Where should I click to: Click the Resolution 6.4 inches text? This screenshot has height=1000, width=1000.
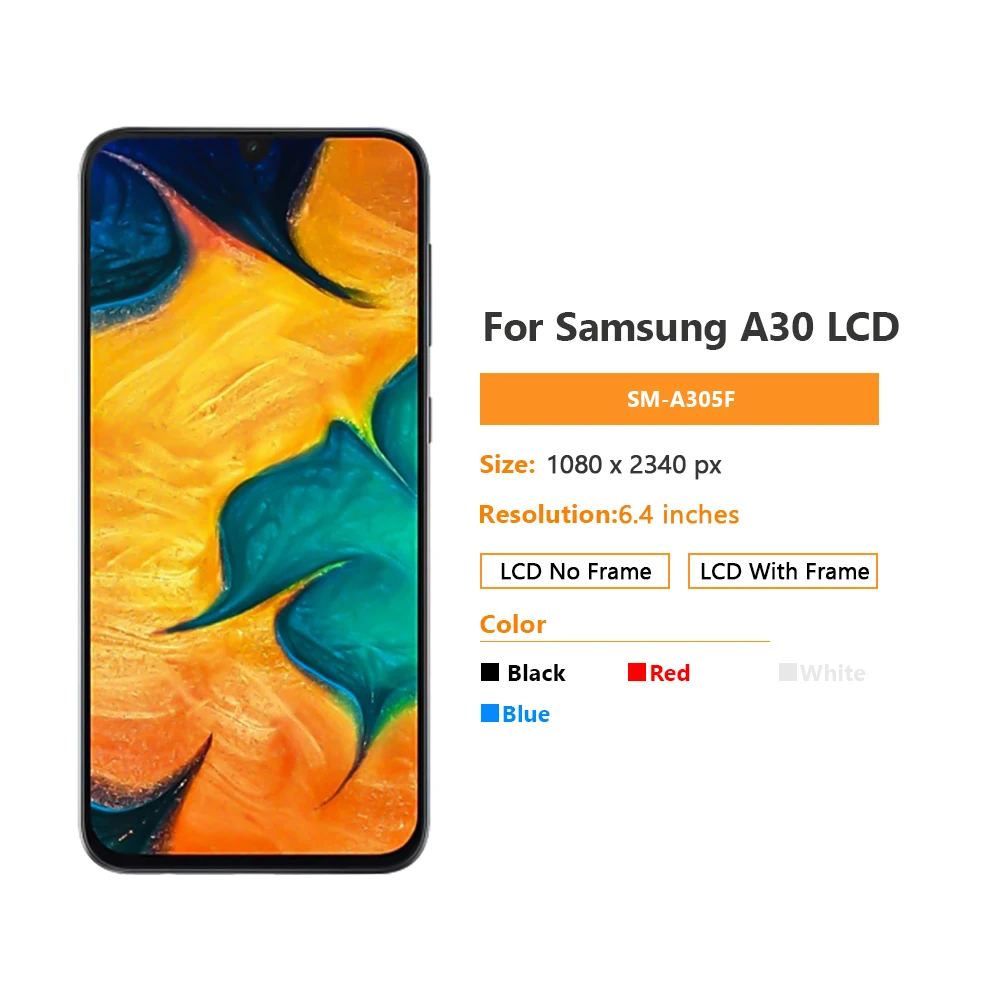(609, 515)
